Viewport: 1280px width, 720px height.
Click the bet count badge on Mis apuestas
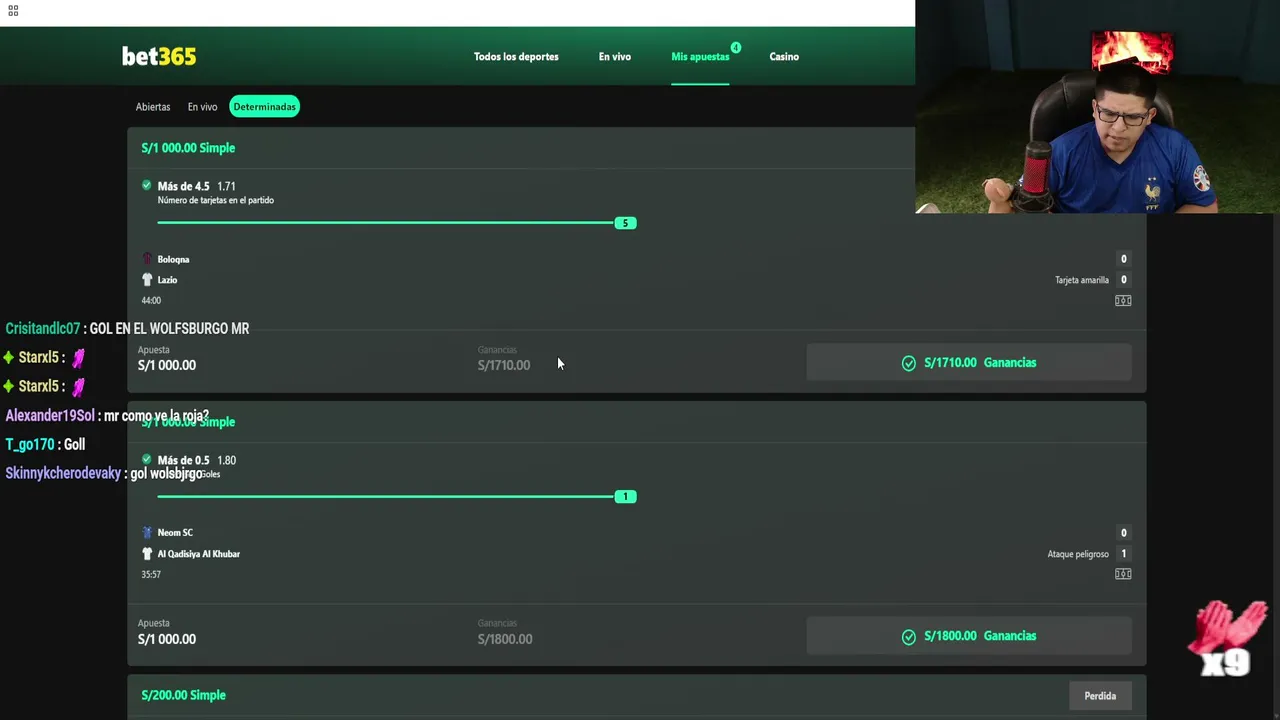click(x=736, y=47)
